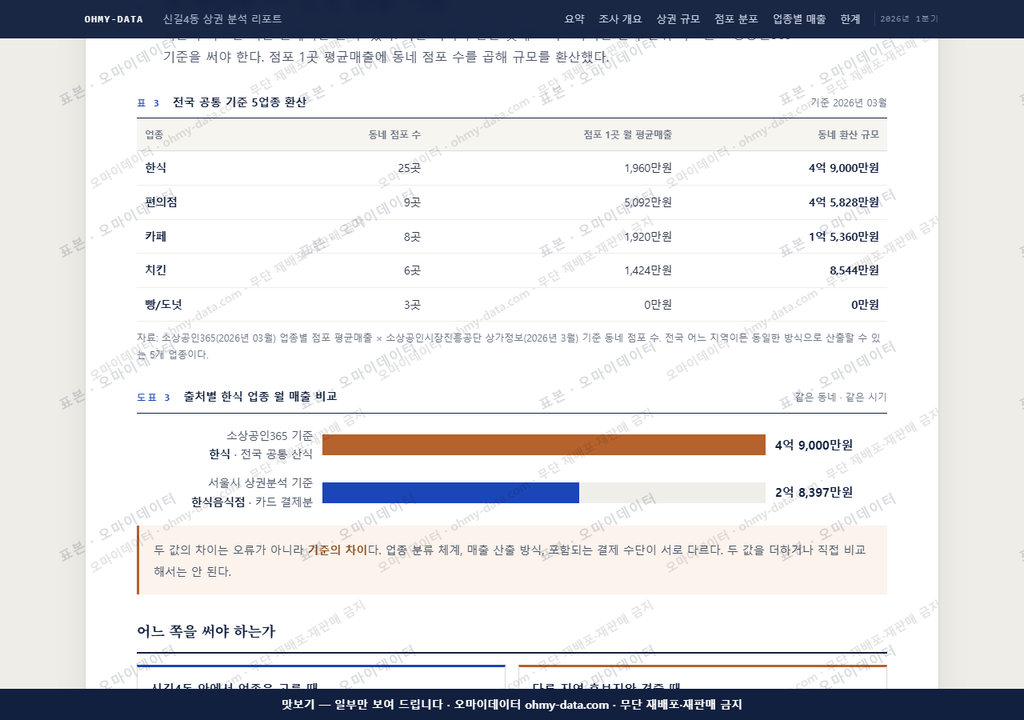Viewport: 1024px width, 720px height.
Task: Click the chart title 출처별 한식 업종 월 매출 비교
Action: coord(260,397)
